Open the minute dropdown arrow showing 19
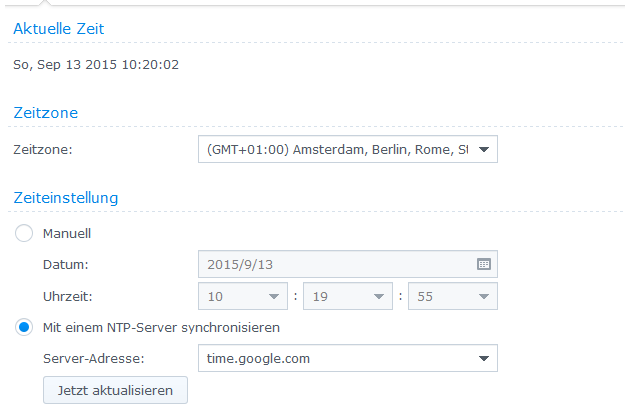 coord(379,296)
